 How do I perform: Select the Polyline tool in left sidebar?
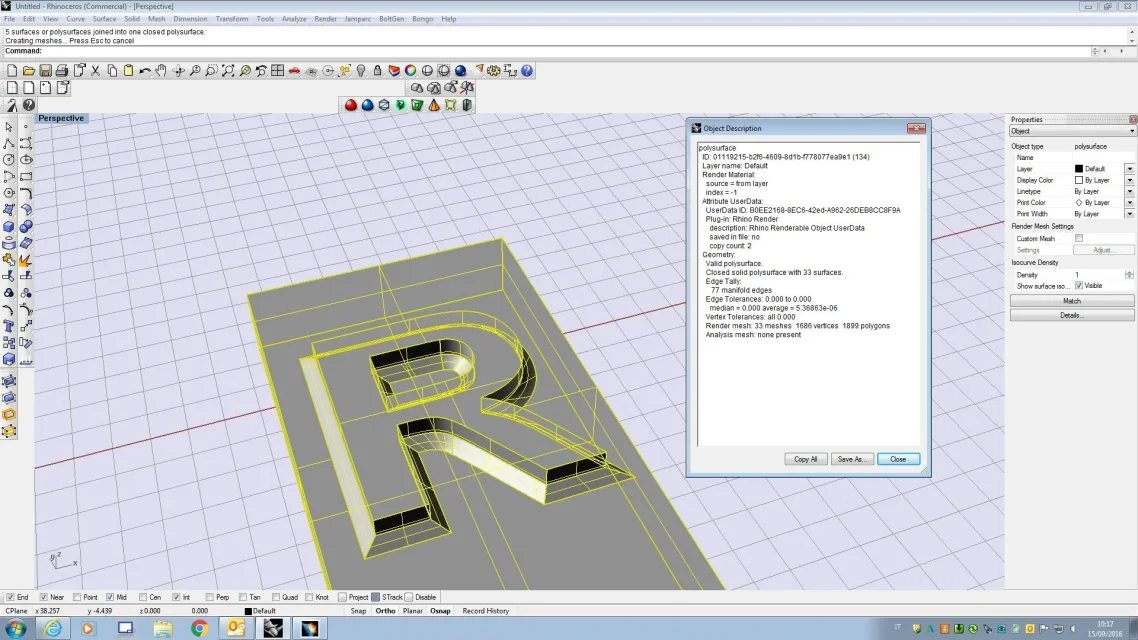(x=9, y=143)
